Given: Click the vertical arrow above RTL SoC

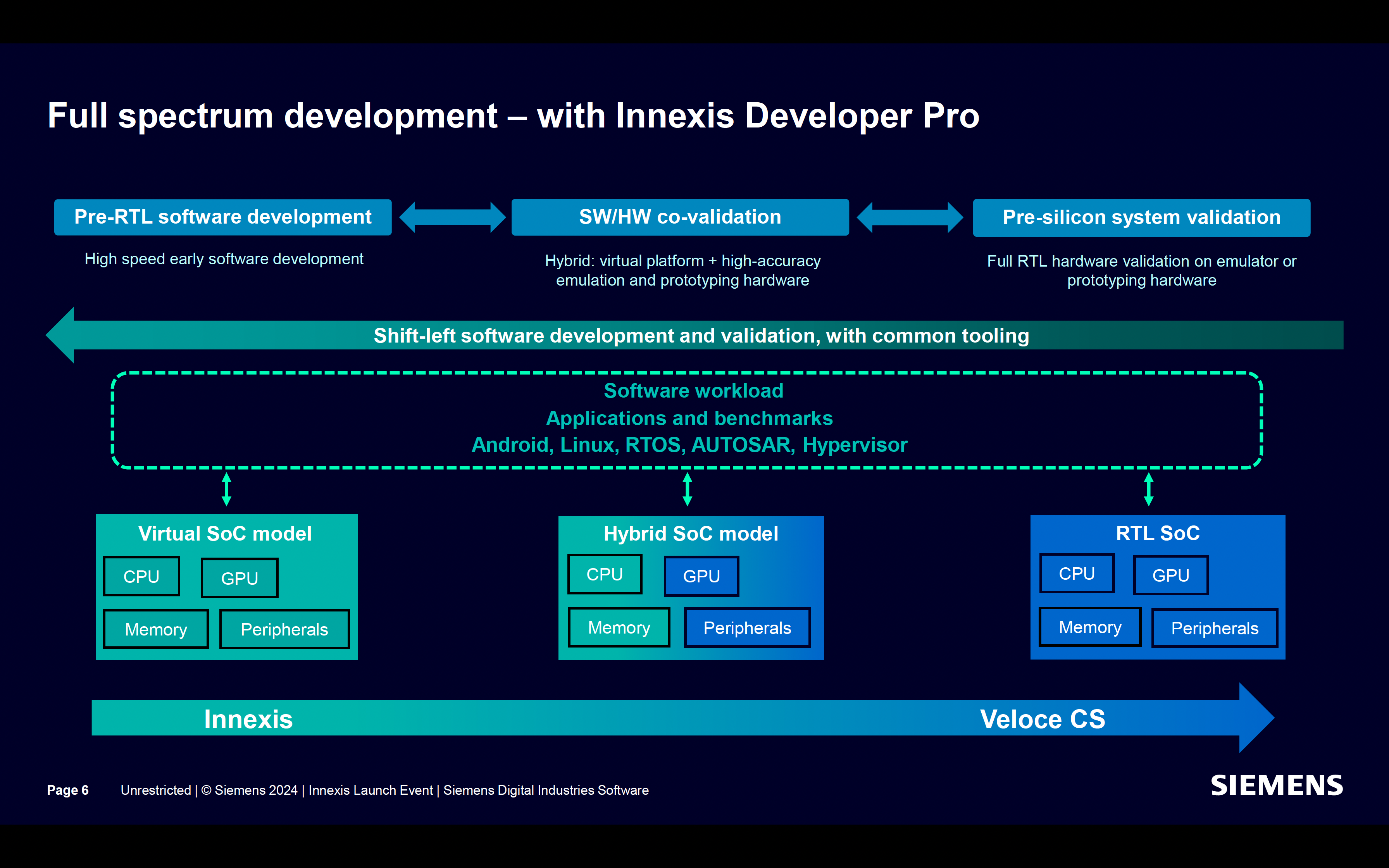Looking at the screenshot, I should [1148, 489].
